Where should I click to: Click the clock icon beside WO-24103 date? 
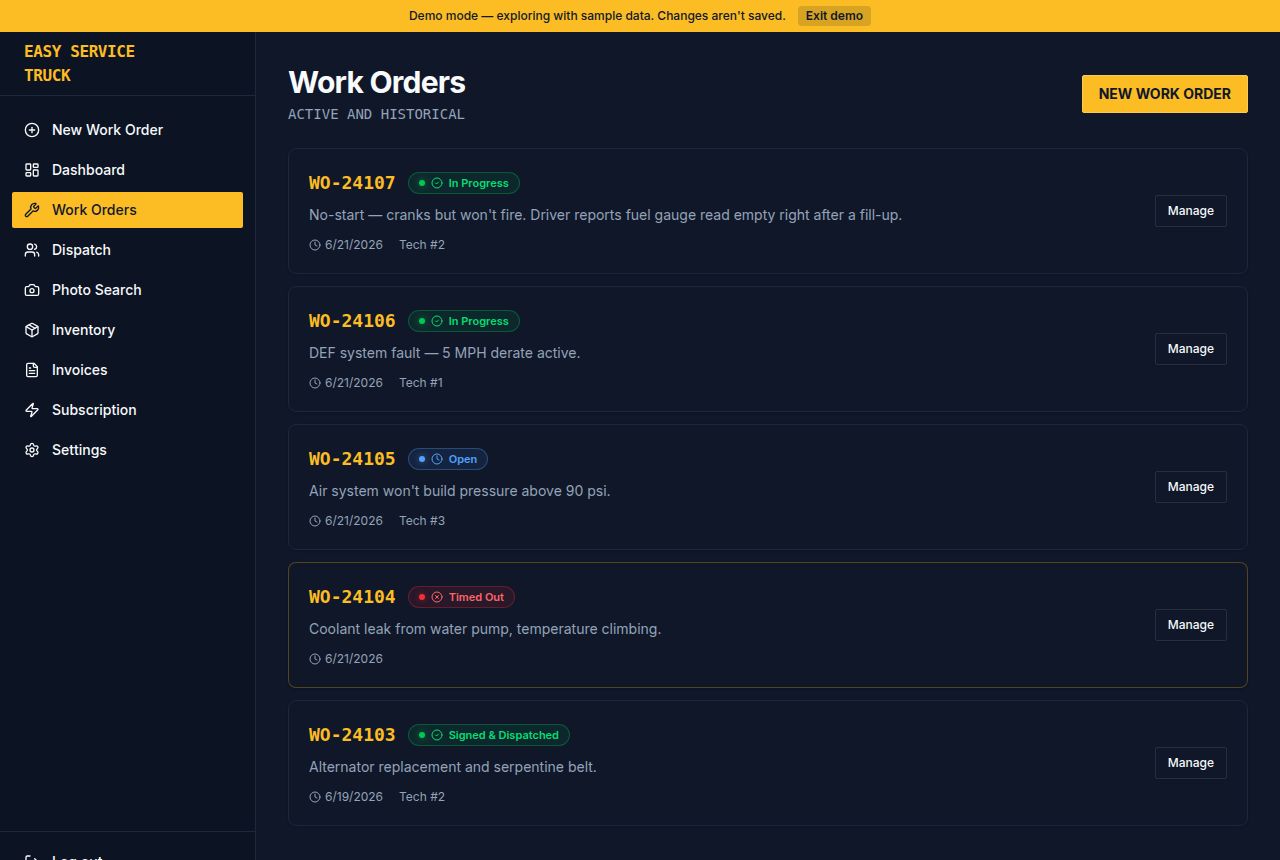315,797
